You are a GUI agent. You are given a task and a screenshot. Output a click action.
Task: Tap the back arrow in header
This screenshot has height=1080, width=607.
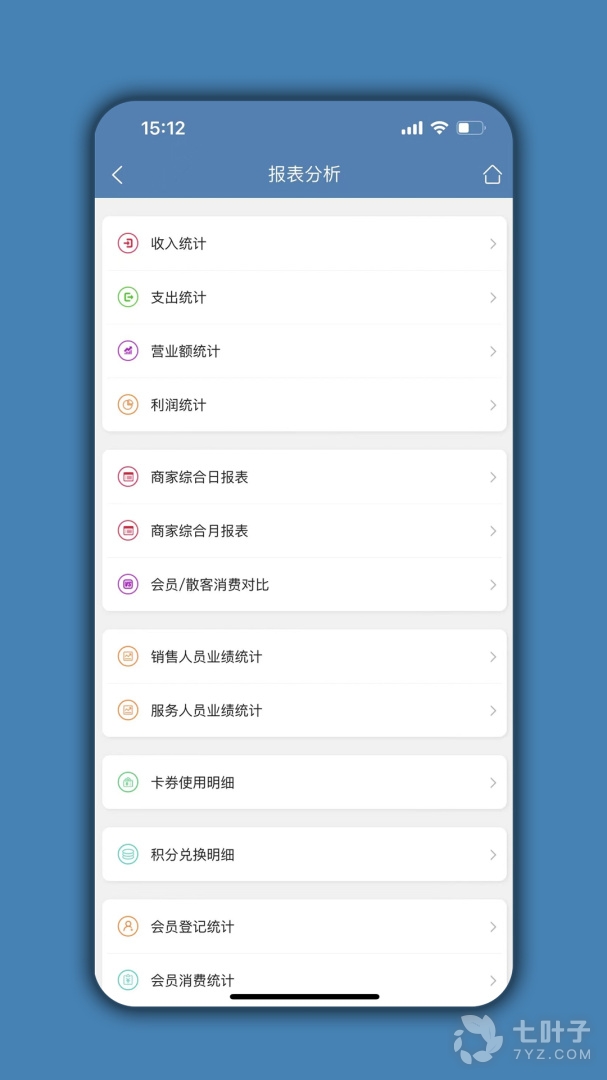(117, 175)
